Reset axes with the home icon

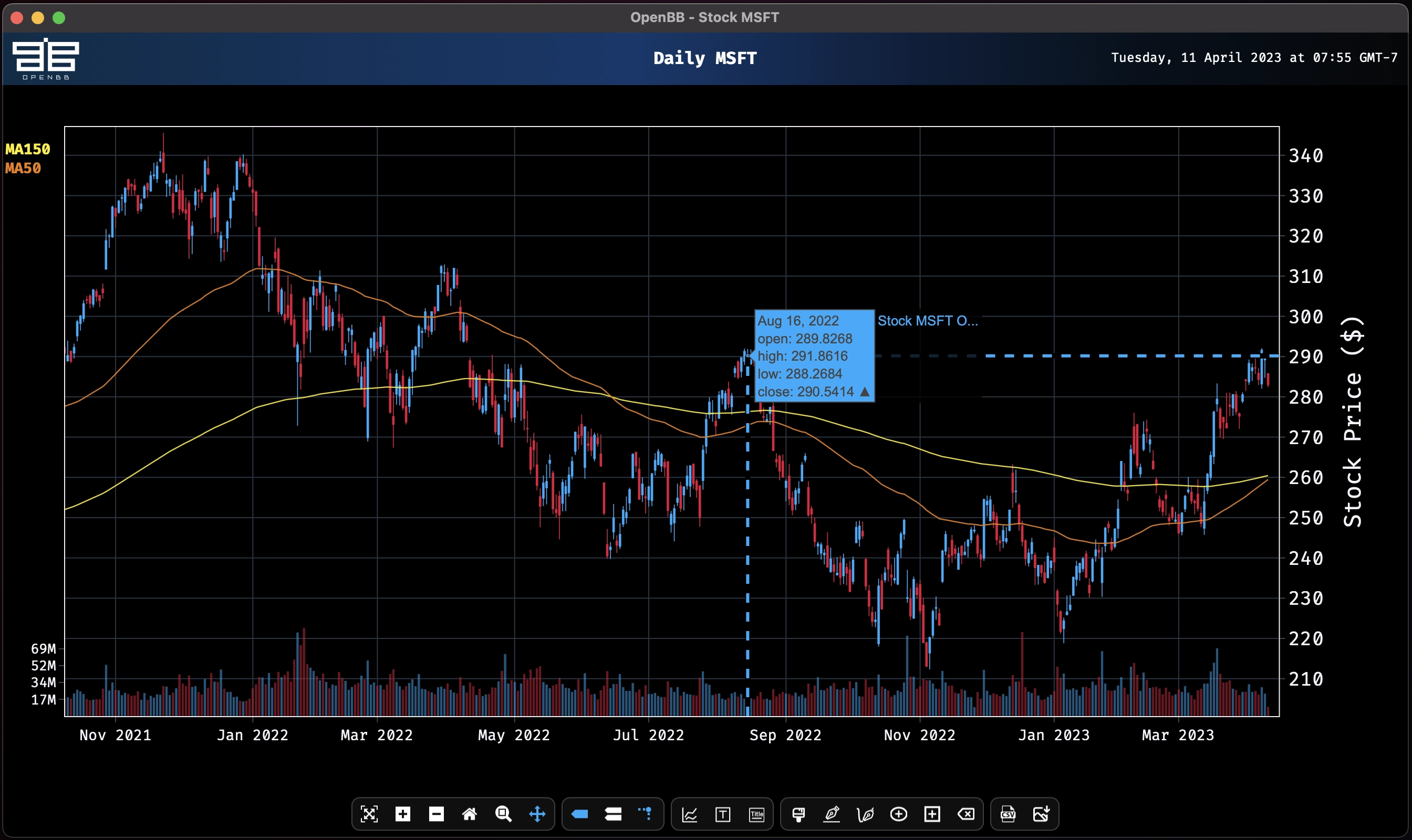(470, 814)
